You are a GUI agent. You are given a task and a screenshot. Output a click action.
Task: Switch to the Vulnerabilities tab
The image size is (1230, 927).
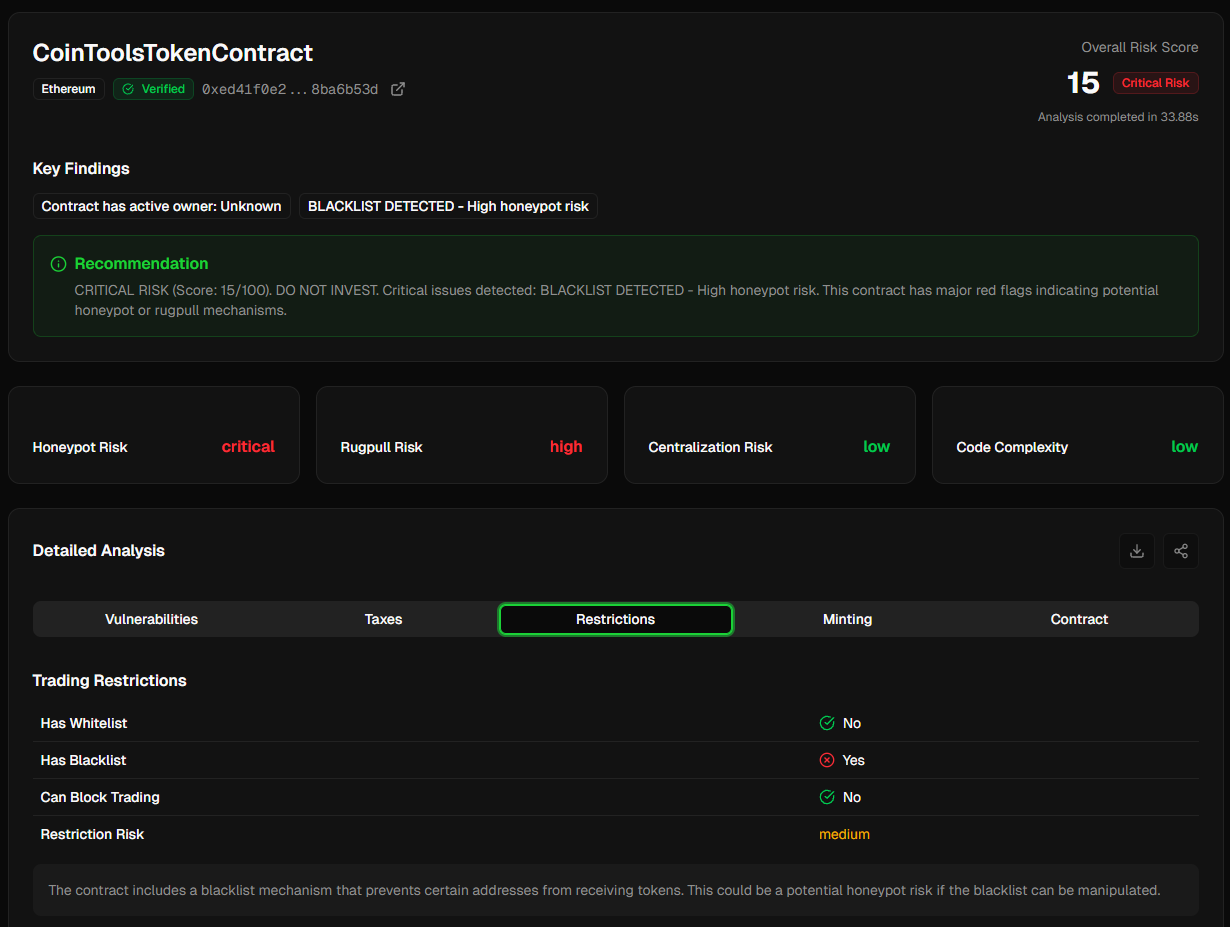(151, 619)
